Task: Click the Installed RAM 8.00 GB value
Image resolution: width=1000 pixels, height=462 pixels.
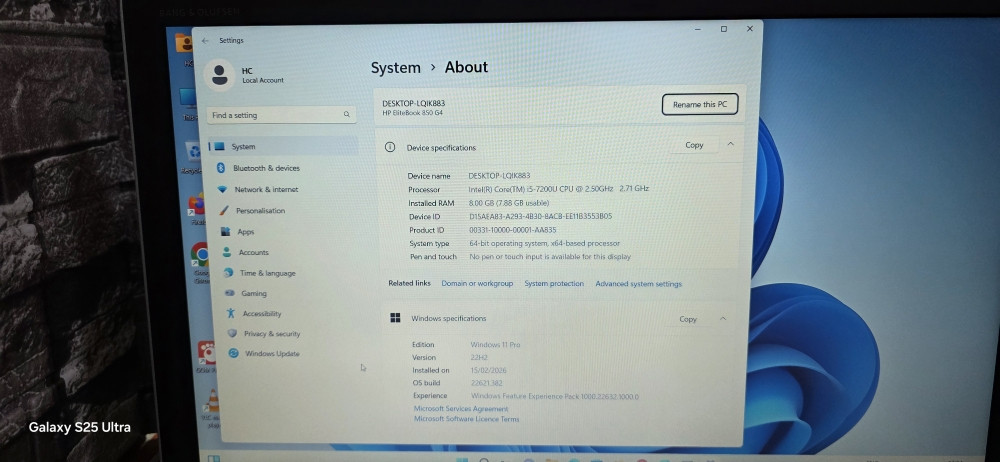Action: coord(509,203)
